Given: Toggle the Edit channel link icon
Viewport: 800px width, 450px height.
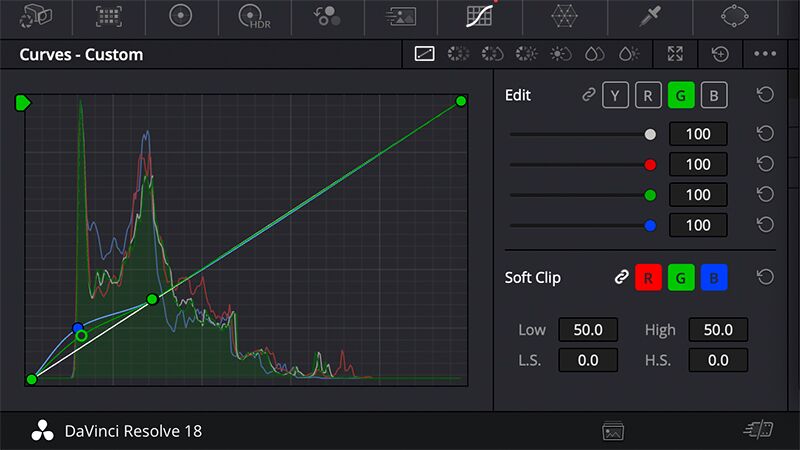Looking at the screenshot, I should [x=590, y=96].
